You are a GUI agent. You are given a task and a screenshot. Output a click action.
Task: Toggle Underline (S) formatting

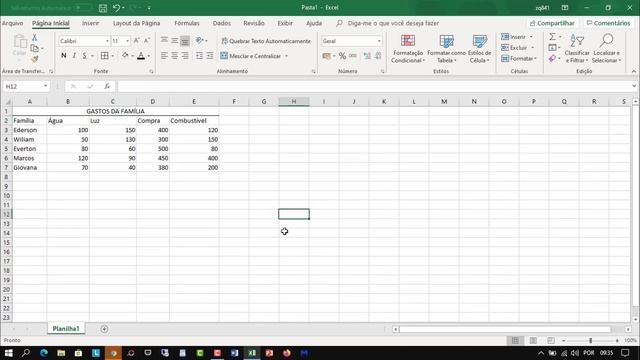tap(84, 56)
